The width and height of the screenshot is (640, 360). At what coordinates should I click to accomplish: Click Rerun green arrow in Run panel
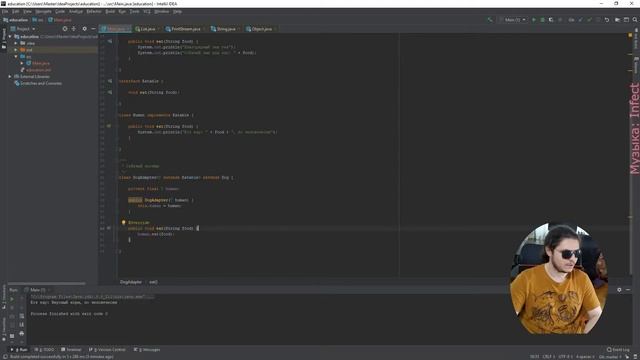tap(12, 299)
